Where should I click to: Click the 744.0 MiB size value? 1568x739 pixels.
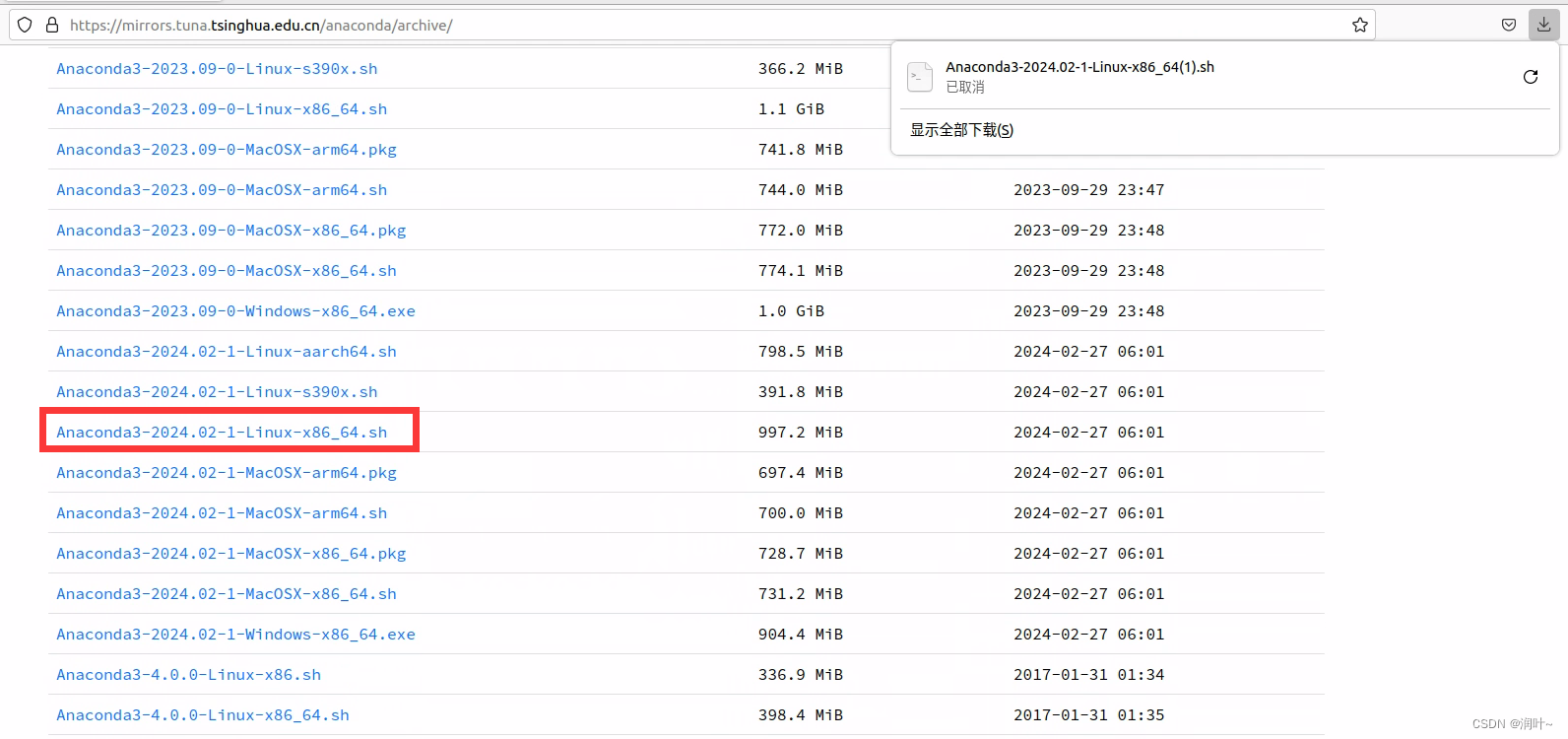(801, 190)
